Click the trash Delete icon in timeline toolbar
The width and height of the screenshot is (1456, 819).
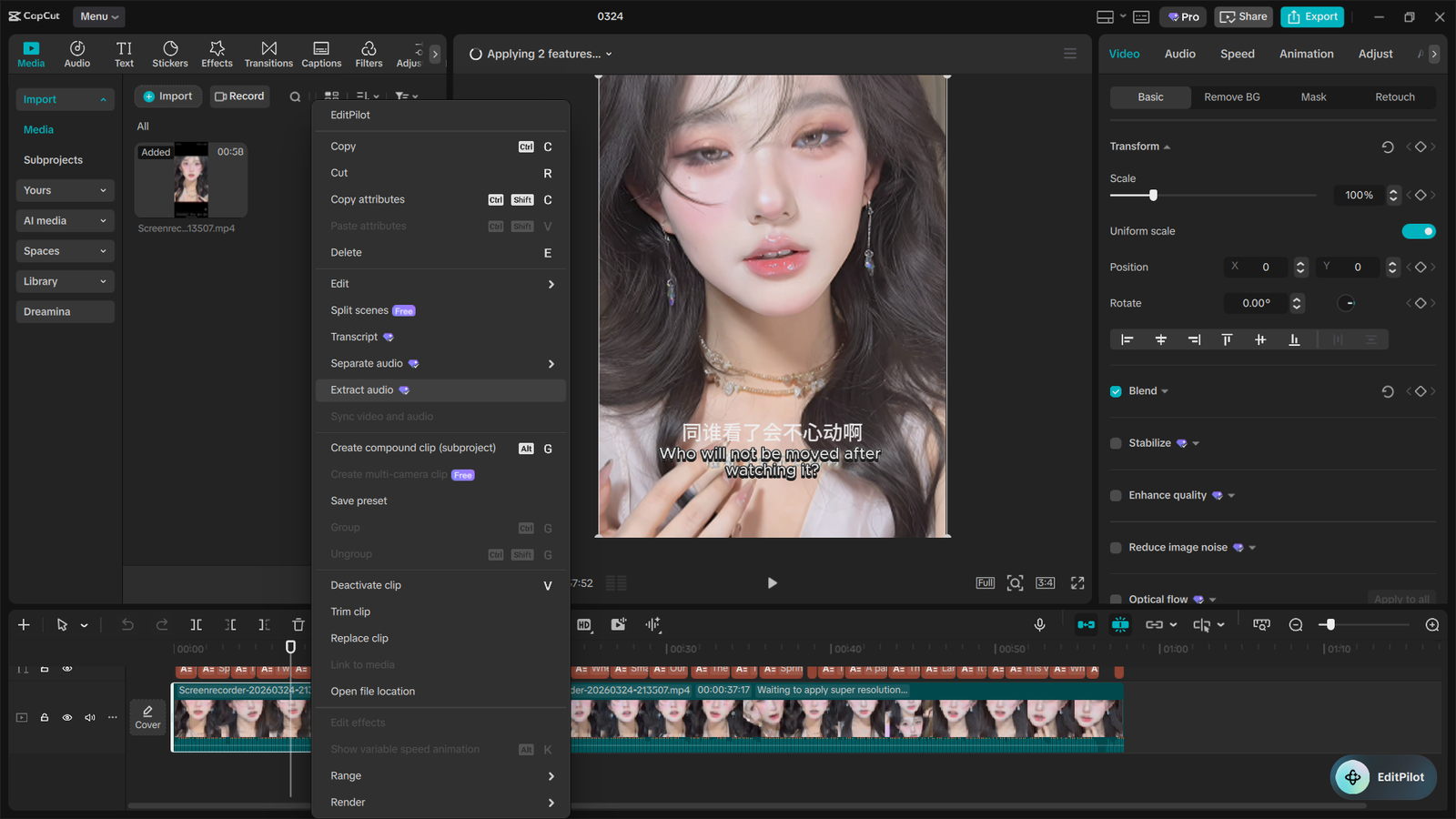click(x=298, y=624)
